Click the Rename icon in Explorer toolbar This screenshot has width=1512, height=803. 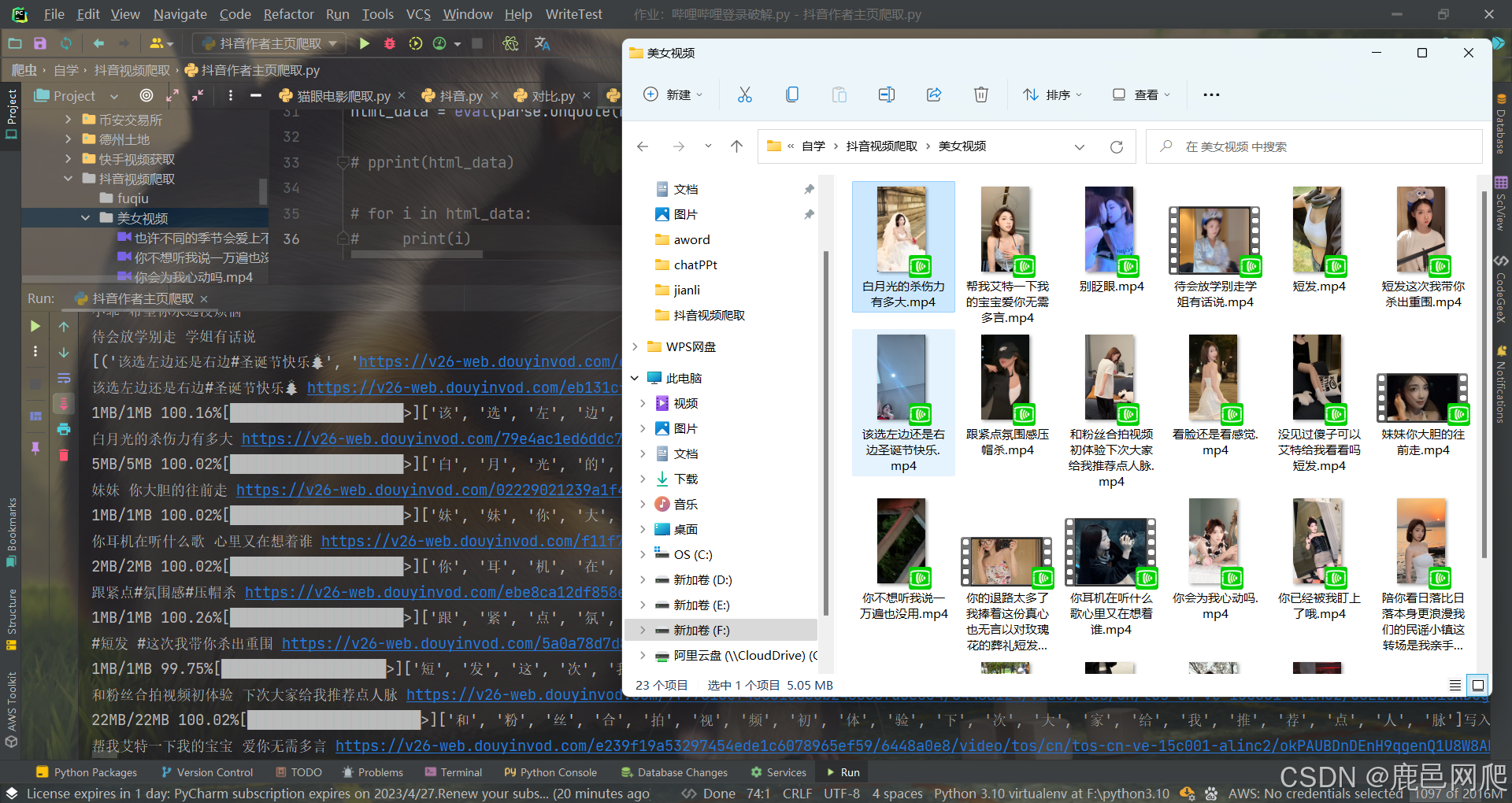(x=887, y=94)
